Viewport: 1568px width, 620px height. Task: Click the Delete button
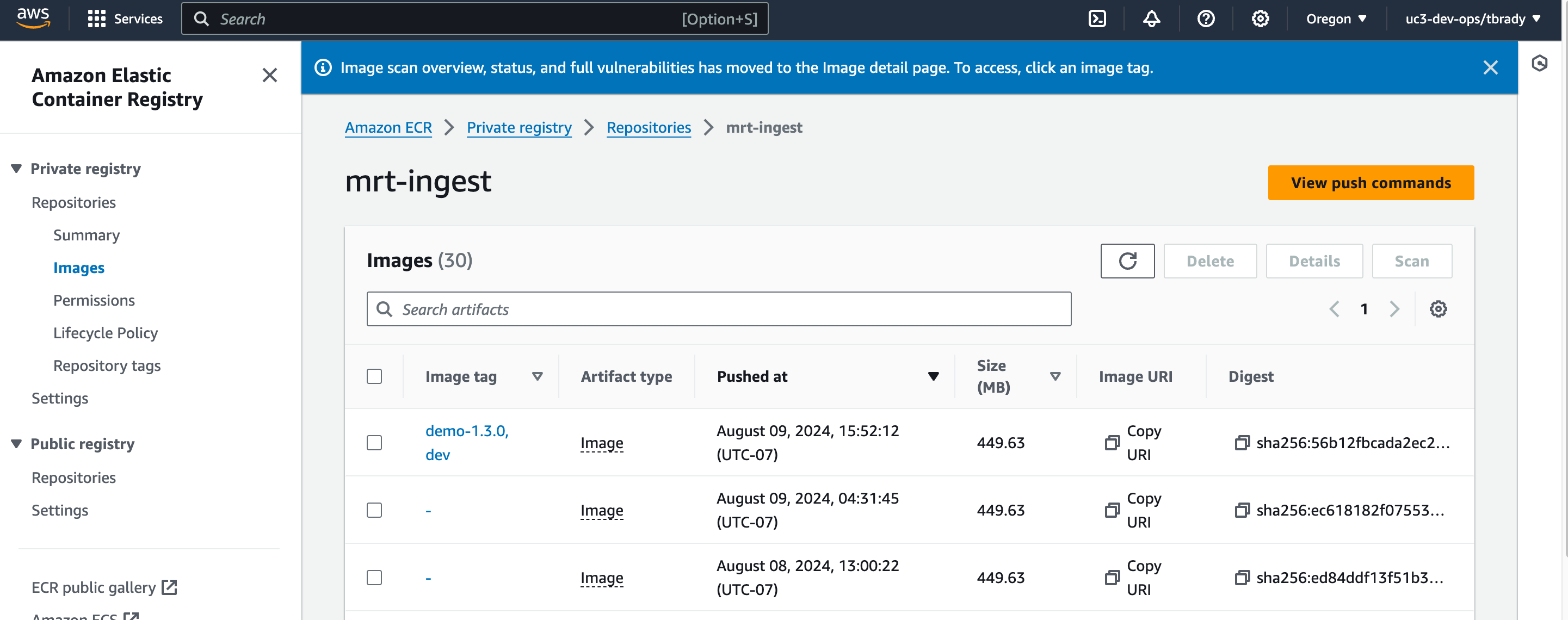click(x=1210, y=261)
